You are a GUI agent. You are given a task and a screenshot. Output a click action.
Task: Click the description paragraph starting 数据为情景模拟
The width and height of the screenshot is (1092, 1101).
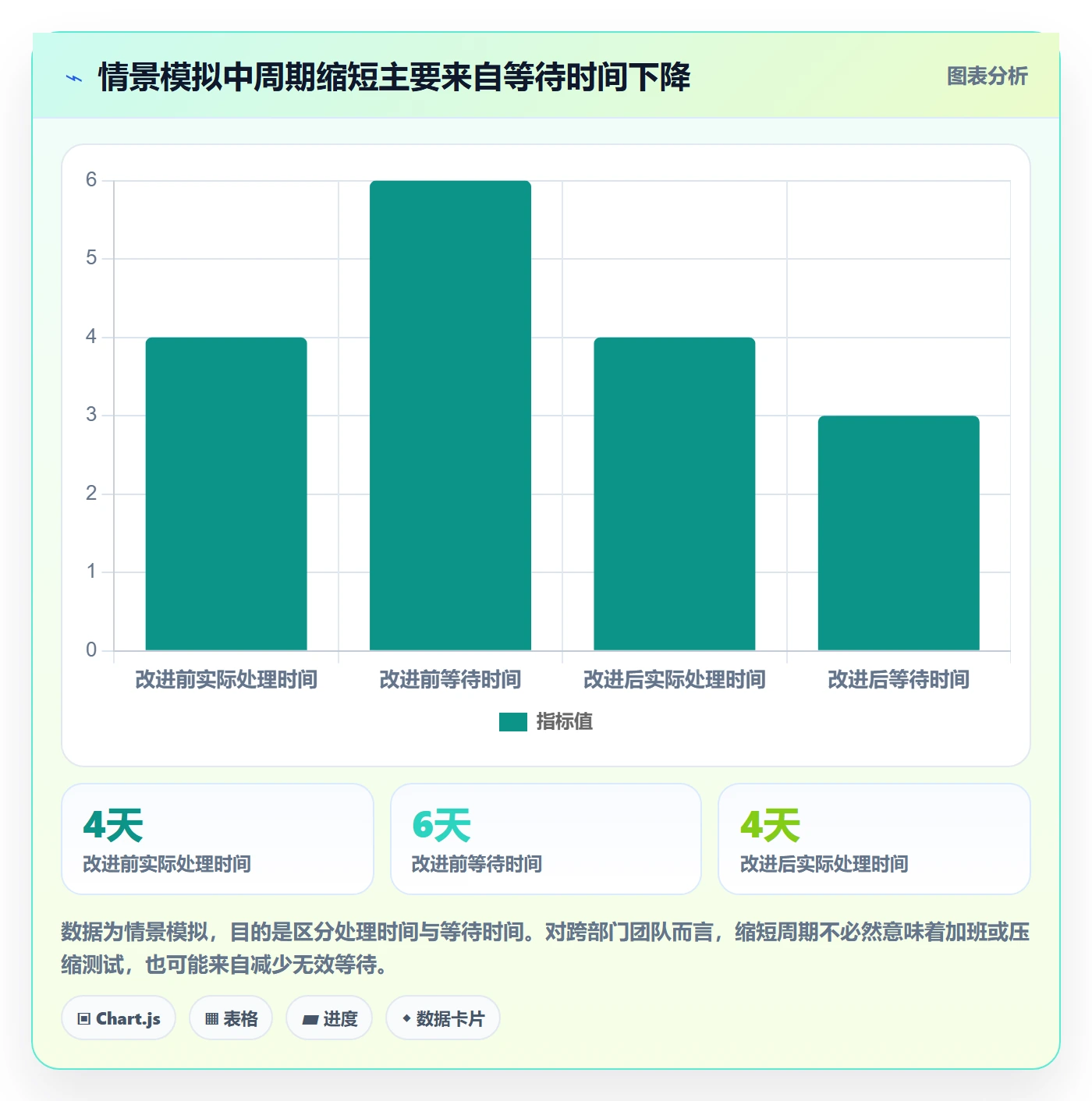click(546, 948)
